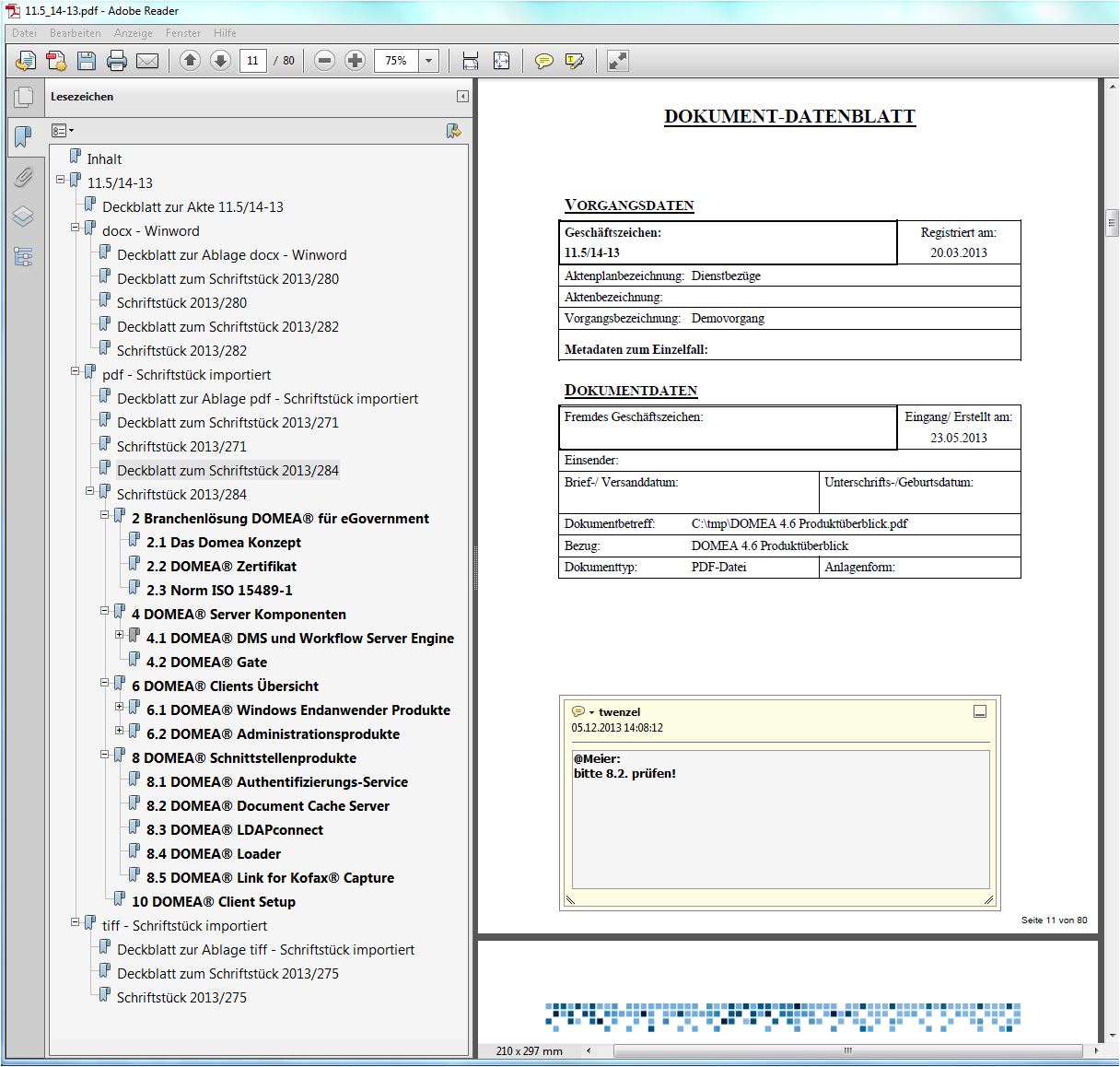Expand 4.1 DOMEA DMS und Workflow bookmark
This screenshot has height=1067, width=1120.
point(119,635)
